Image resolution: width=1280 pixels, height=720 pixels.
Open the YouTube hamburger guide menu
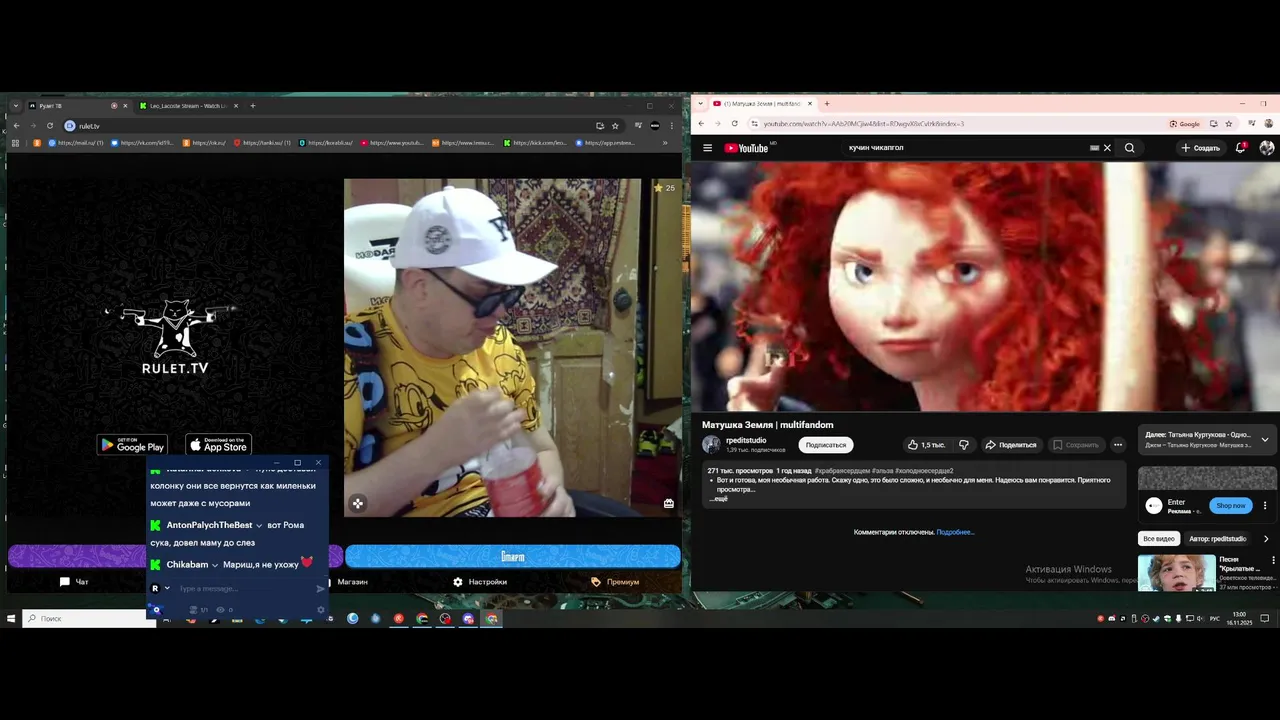point(707,148)
